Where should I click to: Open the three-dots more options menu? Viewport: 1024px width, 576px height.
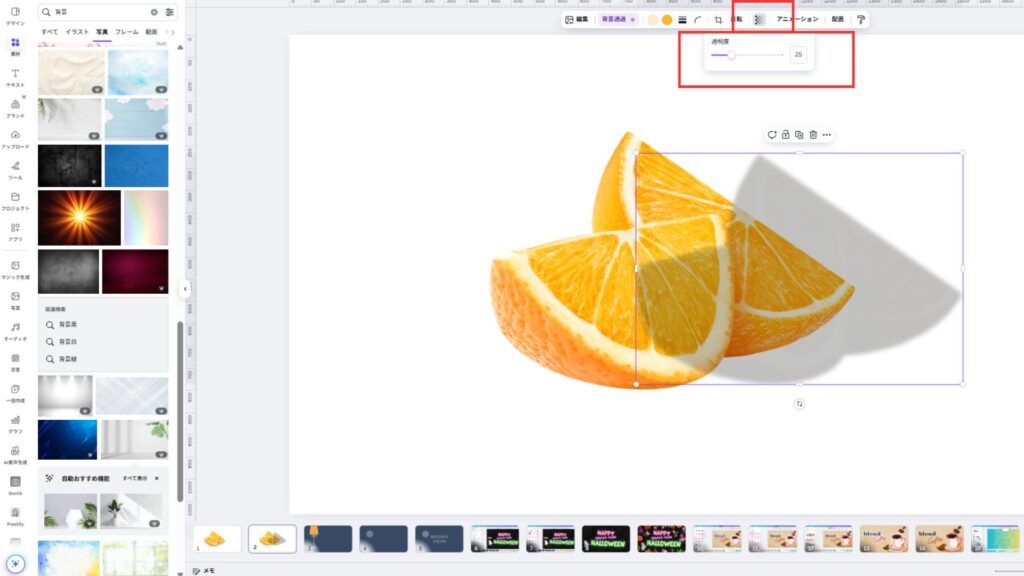pyautogui.click(x=827, y=135)
